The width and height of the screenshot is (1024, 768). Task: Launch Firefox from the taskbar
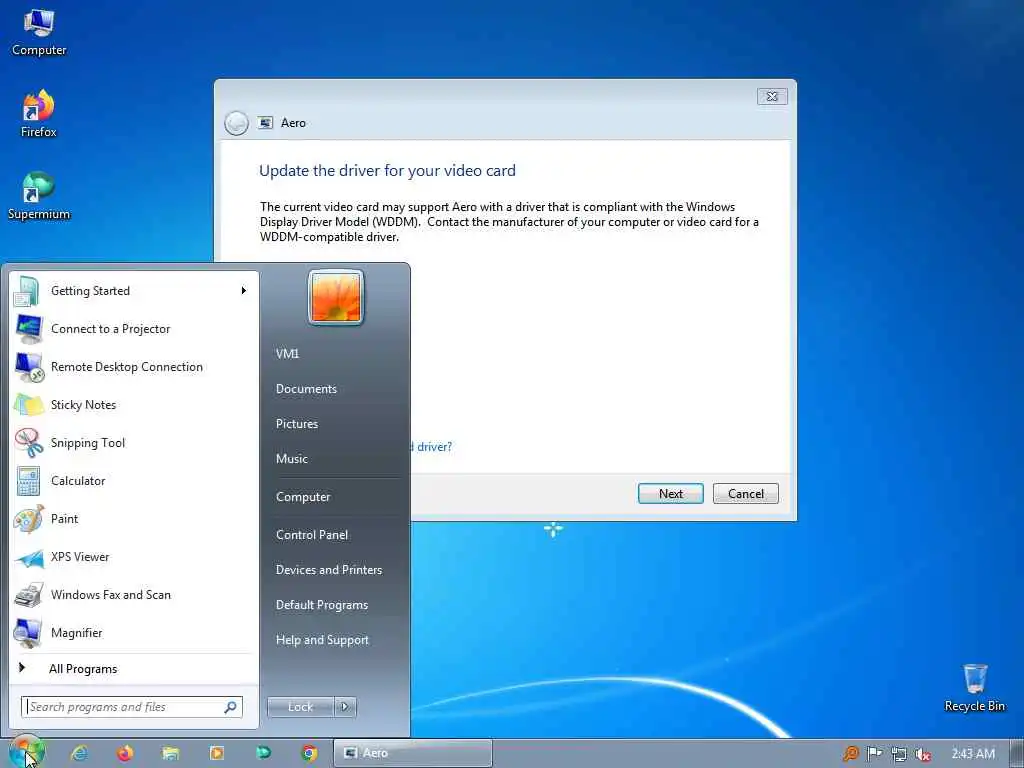(x=125, y=753)
